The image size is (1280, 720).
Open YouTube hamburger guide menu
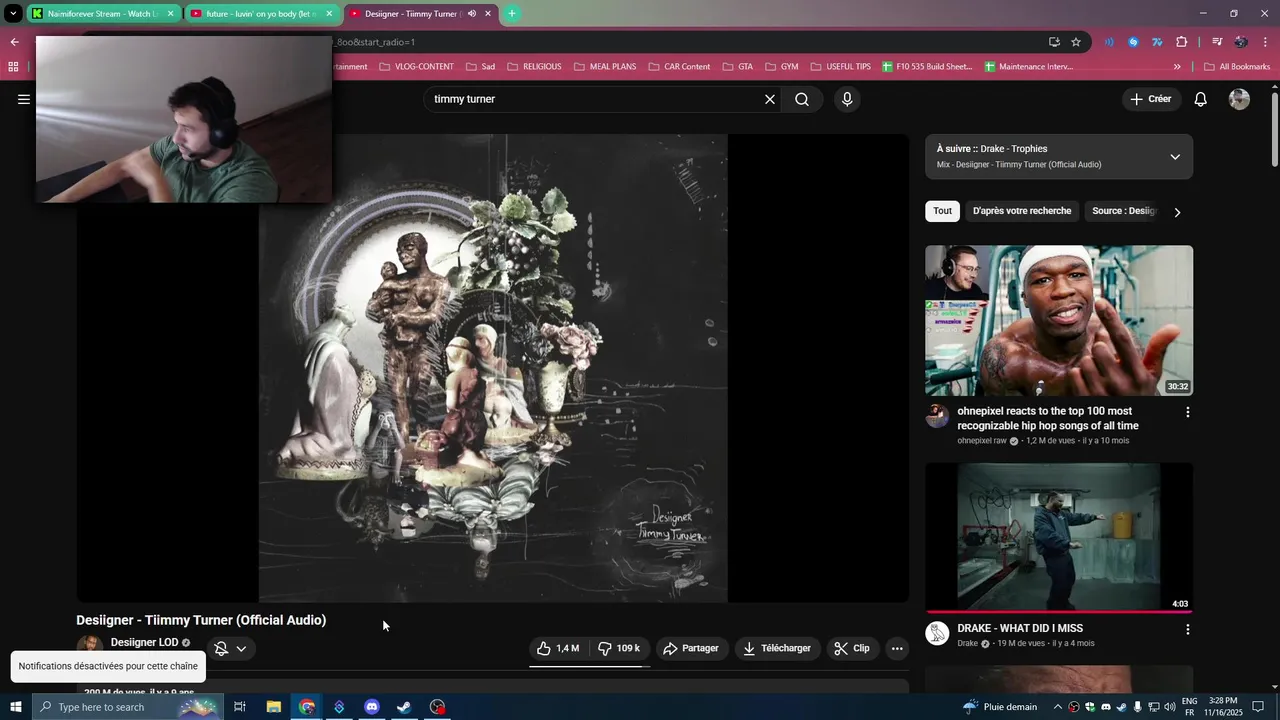coord(24,99)
